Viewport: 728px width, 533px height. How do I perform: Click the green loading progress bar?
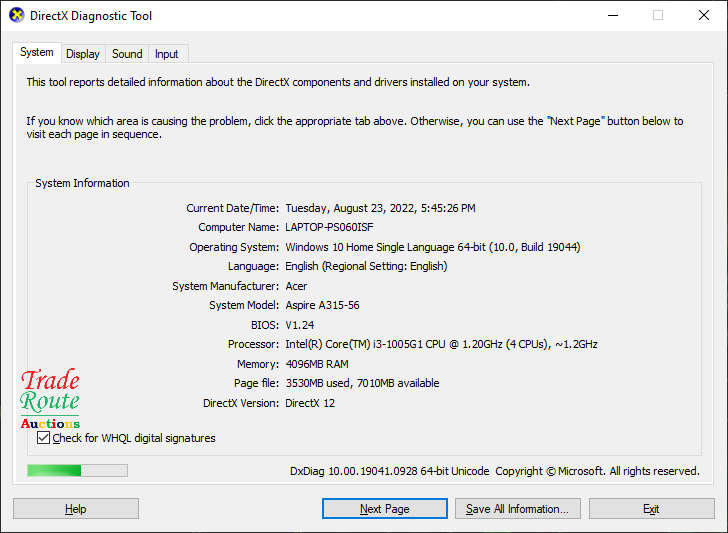[x=77, y=470]
